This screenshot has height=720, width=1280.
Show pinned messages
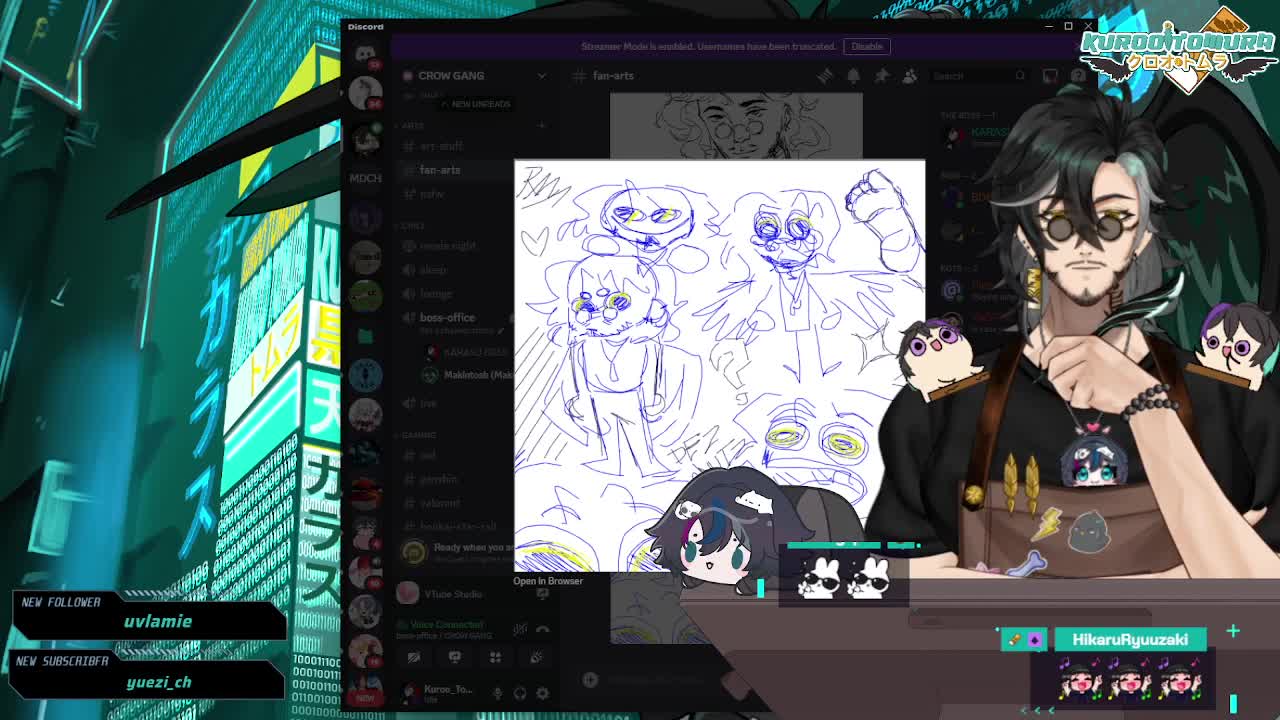pyautogui.click(x=881, y=76)
